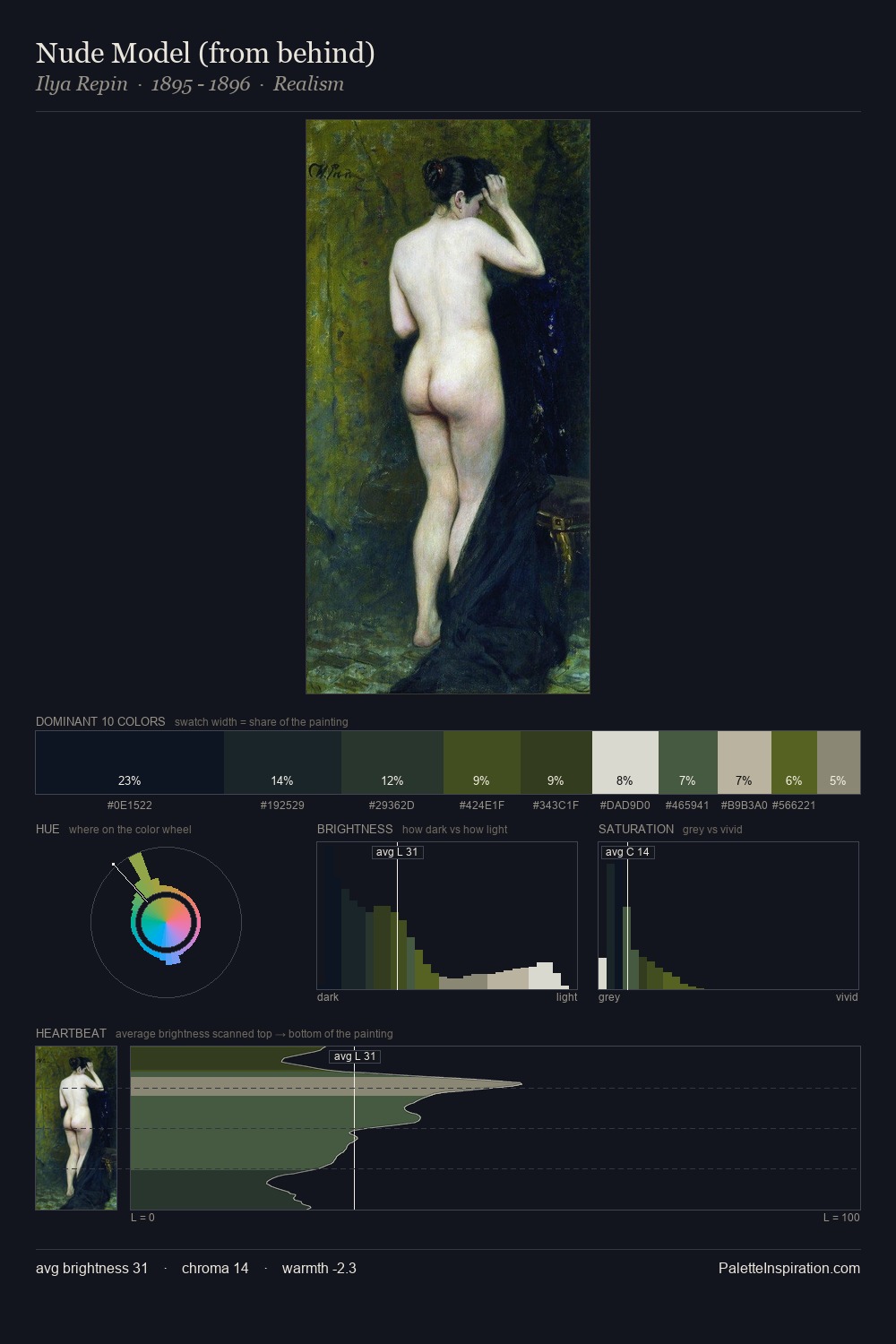Image resolution: width=896 pixels, height=1344 pixels.
Task: Select the 6% swatch #566221
Action: click(x=794, y=762)
